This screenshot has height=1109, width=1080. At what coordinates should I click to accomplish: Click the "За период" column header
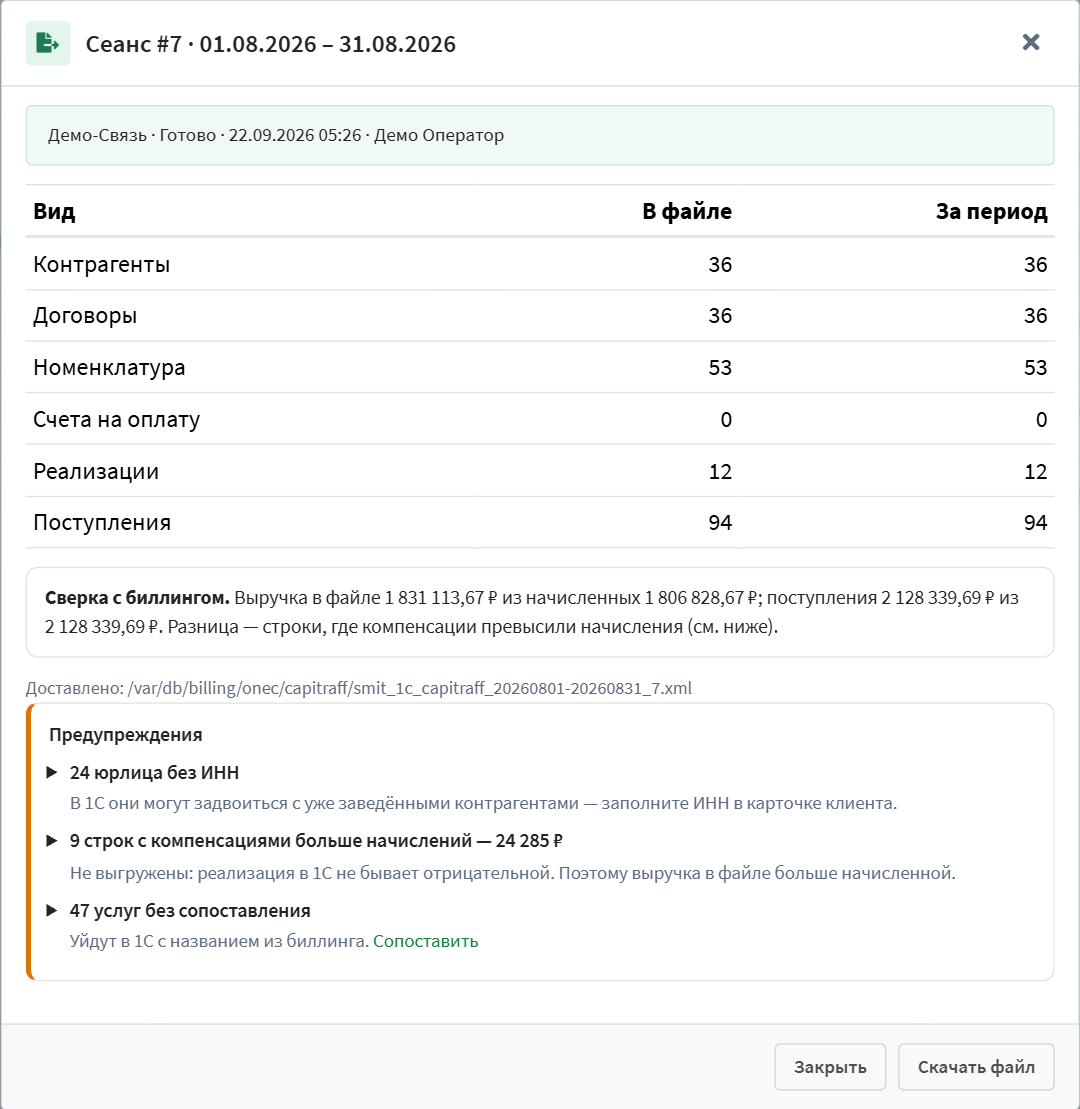coord(992,211)
